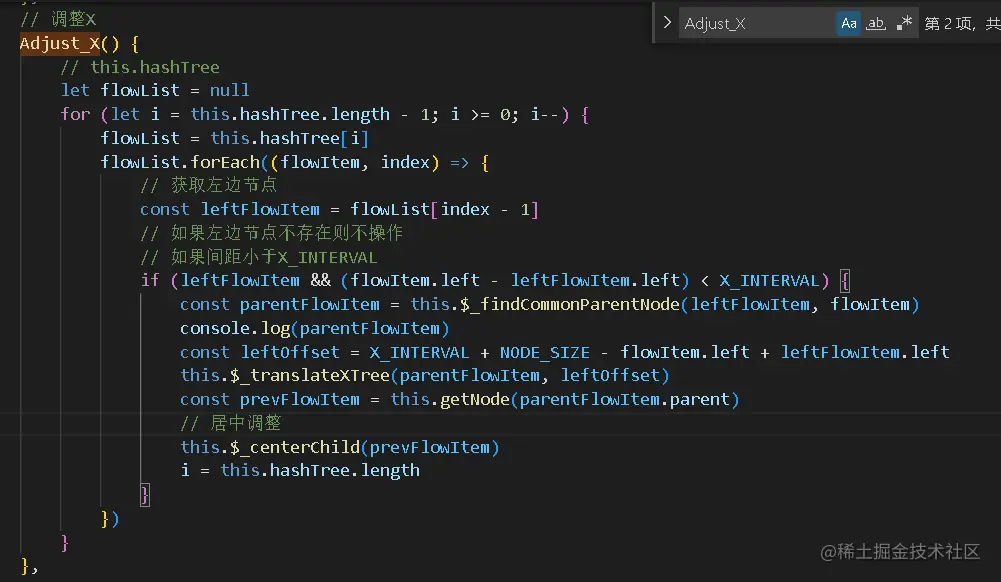This screenshot has height=582, width=1001.
Task: Click the comment '// 调整X'
Action: point(57,19)
